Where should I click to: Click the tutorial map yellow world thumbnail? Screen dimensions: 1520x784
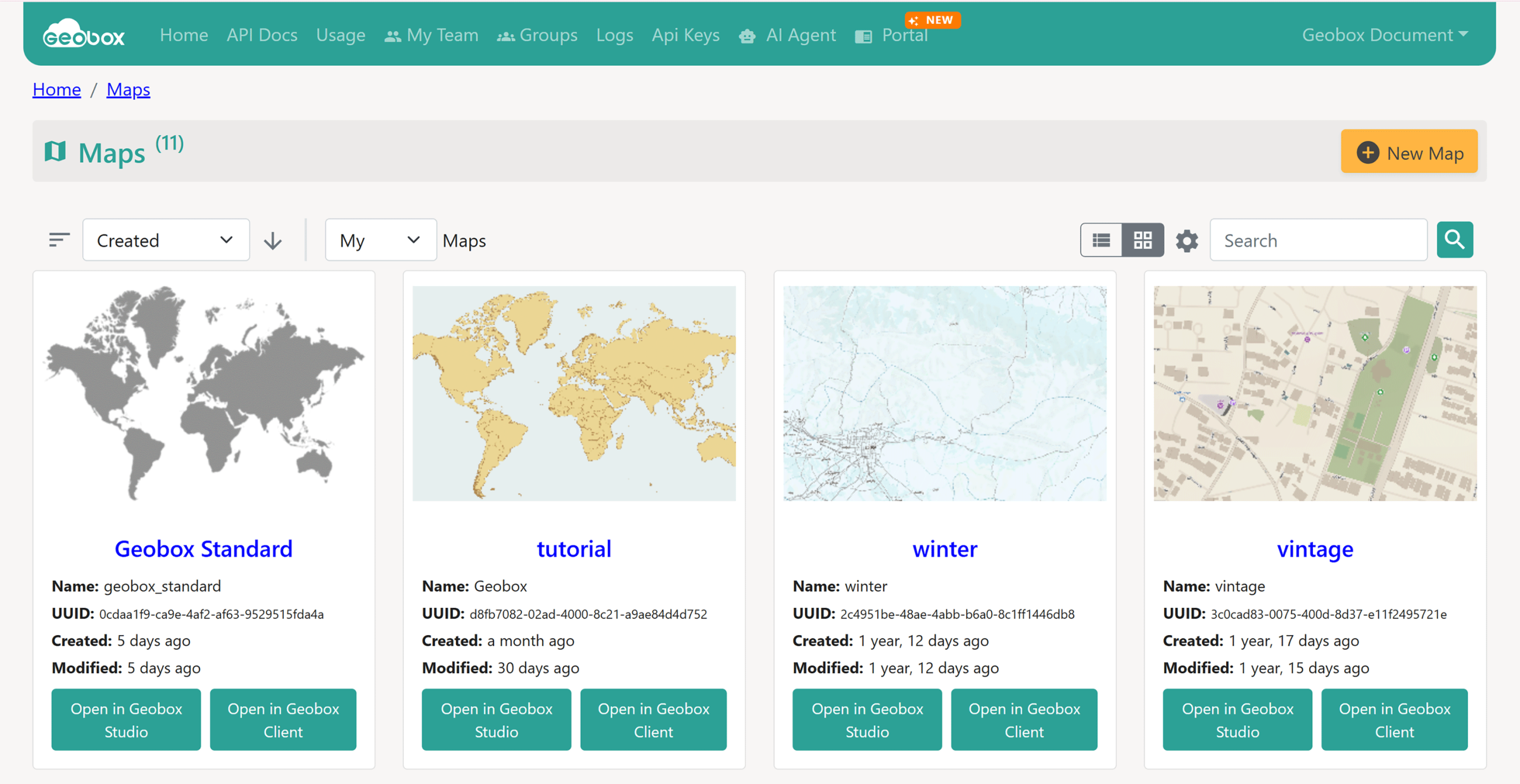(x=574, y=393)
